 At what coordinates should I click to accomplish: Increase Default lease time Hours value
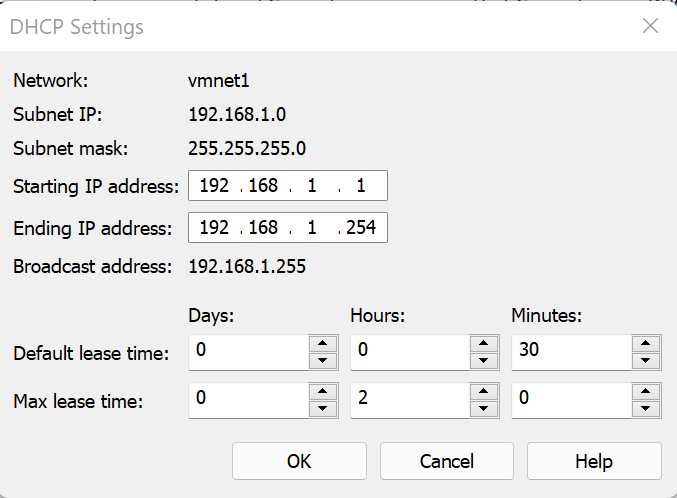point(484,343)
